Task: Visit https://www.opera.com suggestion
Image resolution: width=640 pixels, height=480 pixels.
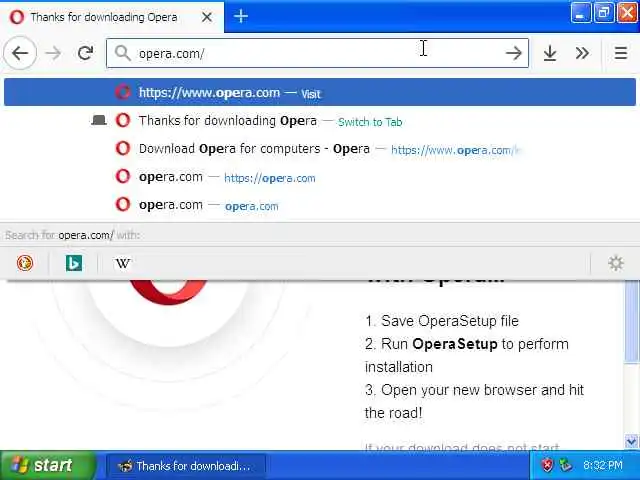Action: (x=320, y=92)
